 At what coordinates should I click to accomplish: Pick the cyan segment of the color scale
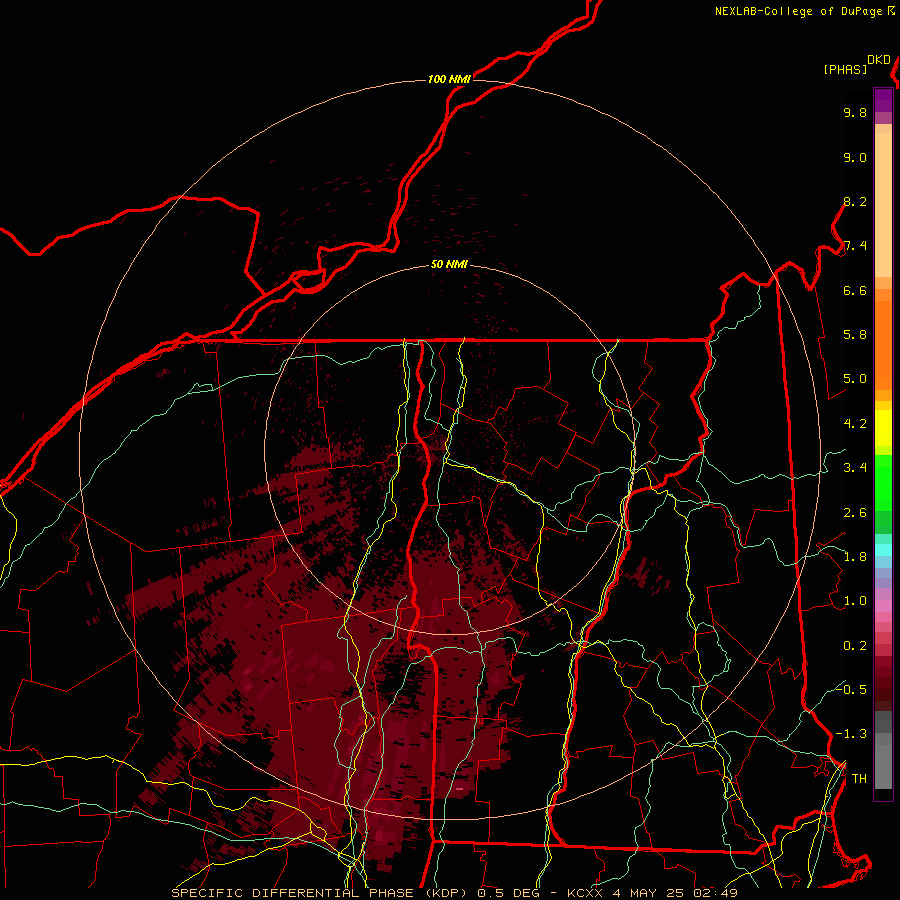point(883,549)
